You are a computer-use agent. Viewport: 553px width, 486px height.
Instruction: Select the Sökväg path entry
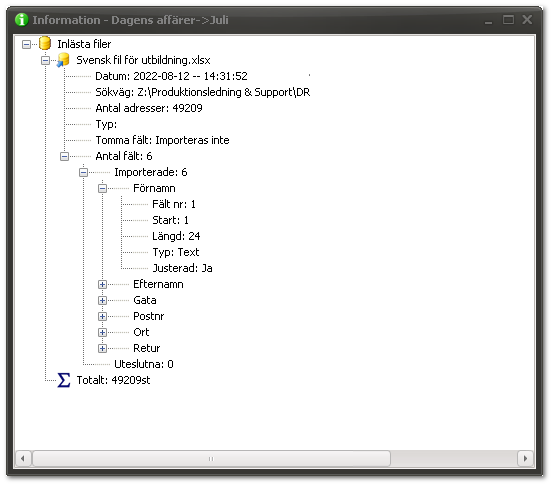pyautogui.click(x=202, y=92)
